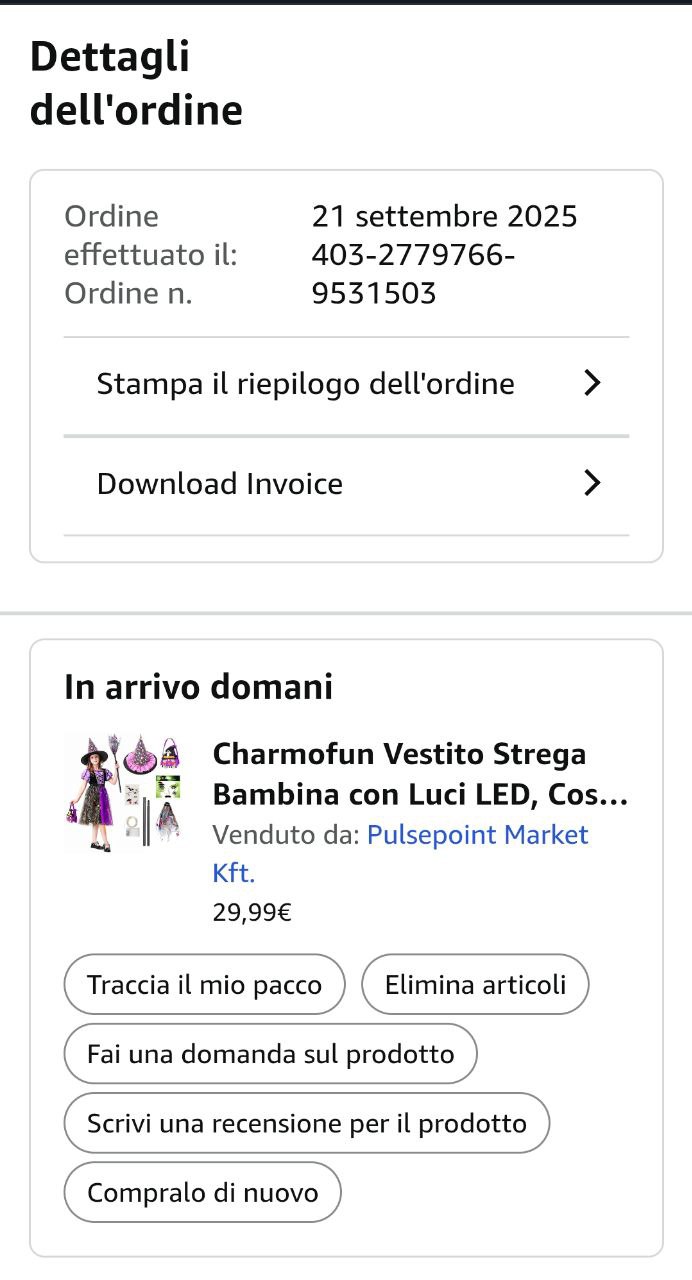Choose Fai una domanda sul prodotto
Screen dimensions: 692x1280
pyautogui.click(x=270, y=1054)
